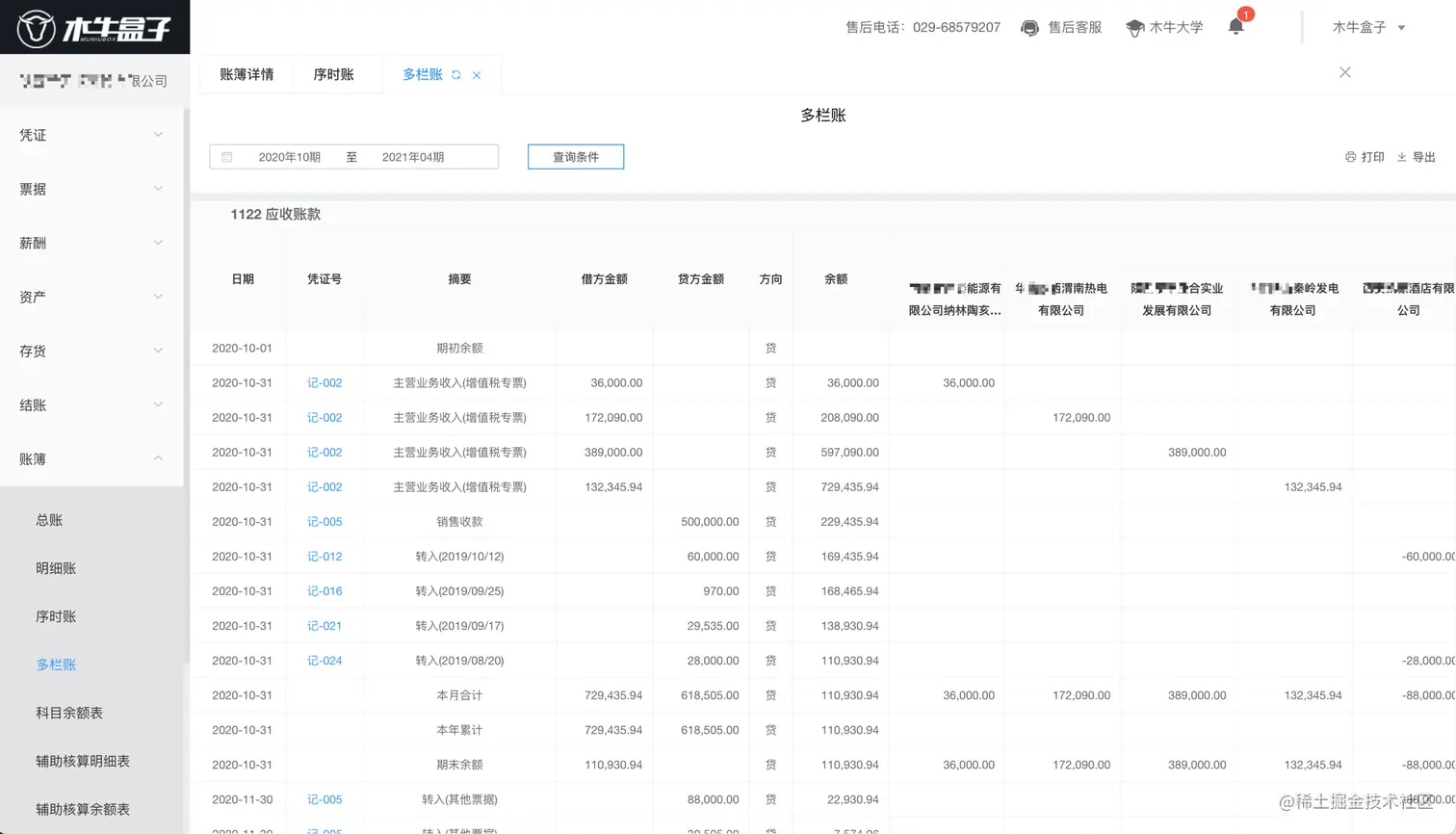Switch to 账簿详情 tab
Viewport: 1456px width, 834px height.
pyautogui.click(x=247, y=75)
